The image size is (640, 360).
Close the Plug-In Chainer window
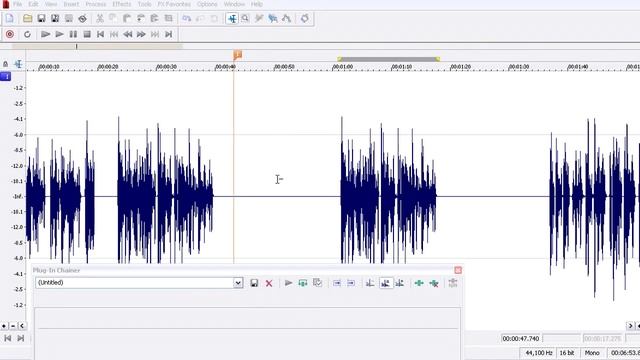[458, 270]
